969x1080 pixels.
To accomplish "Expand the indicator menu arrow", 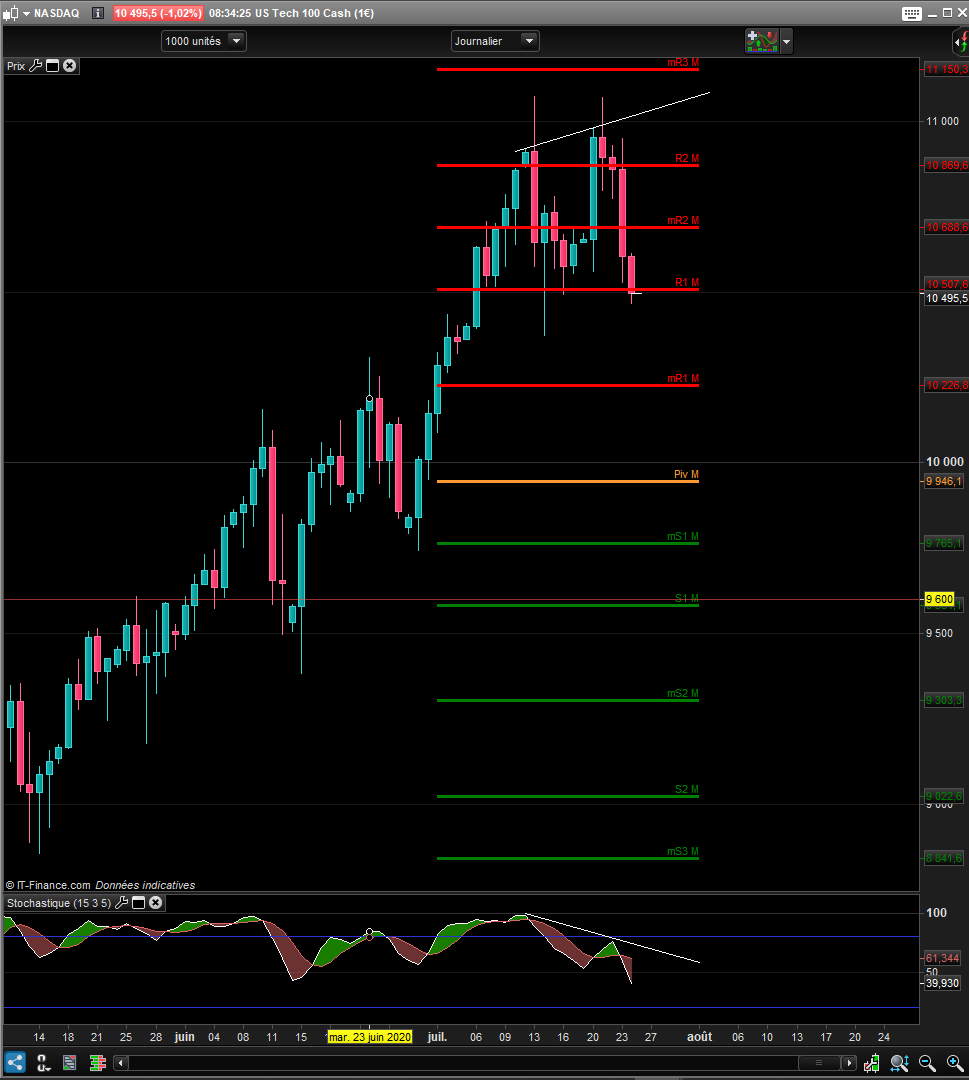I will tap(786, 41).
